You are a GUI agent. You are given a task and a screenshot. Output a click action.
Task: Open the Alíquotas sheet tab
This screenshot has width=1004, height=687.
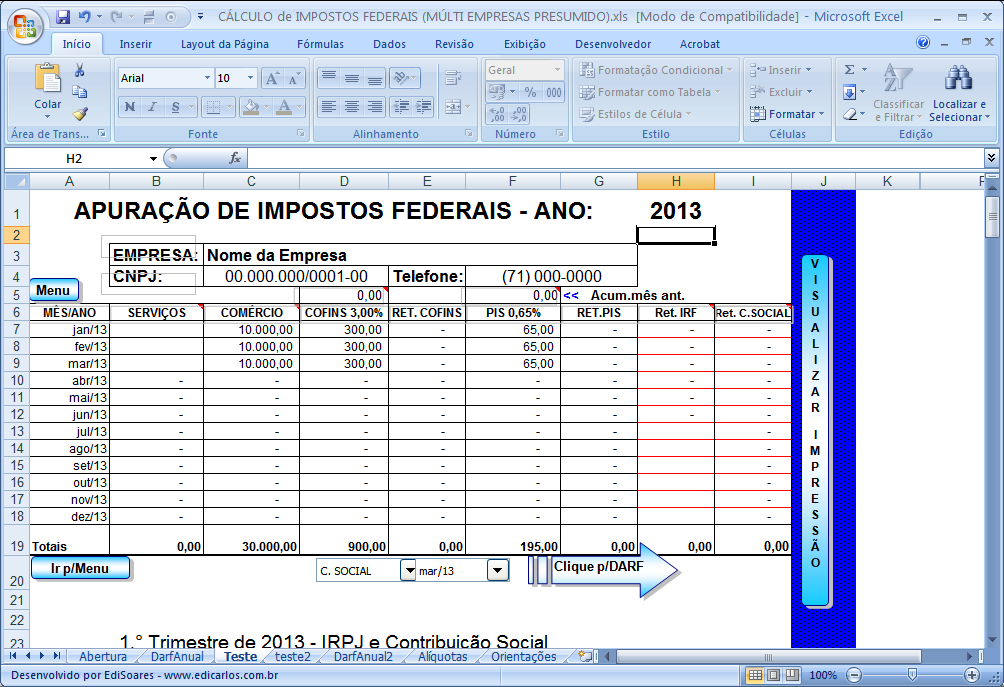click(438, 657)
